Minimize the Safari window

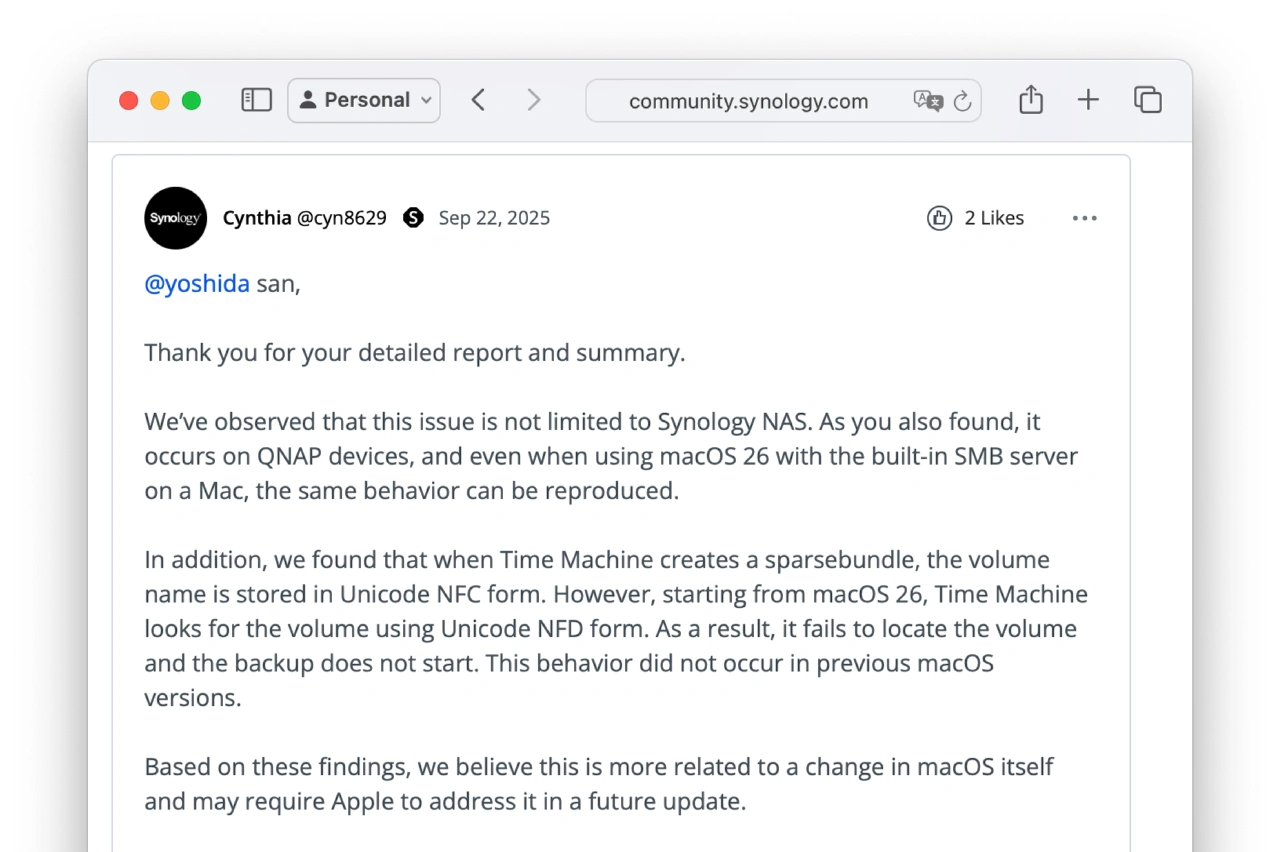tap(160, 100)
